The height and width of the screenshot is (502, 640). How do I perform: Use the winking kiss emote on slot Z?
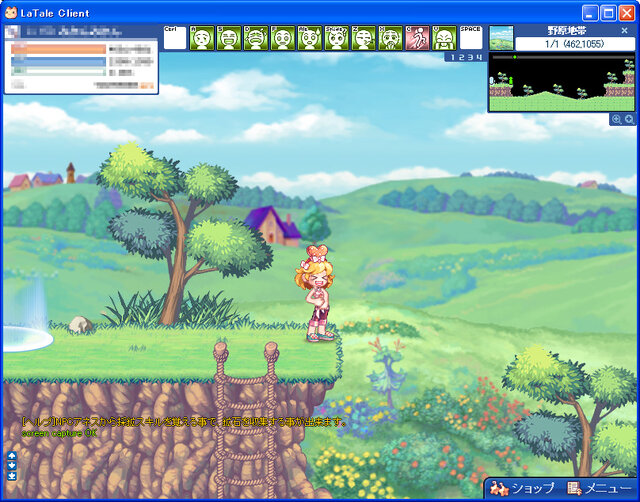coord(364,38)
